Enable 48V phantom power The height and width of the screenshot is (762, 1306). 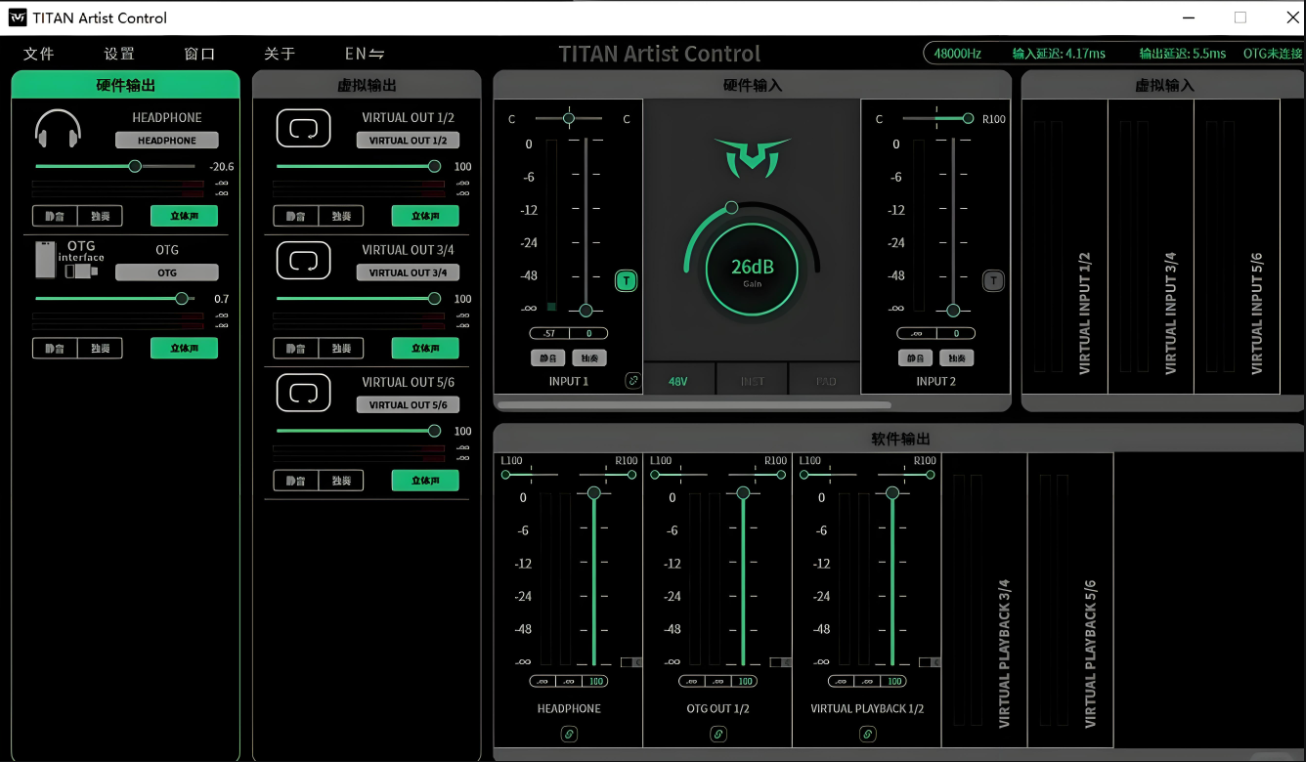[x=678, y=381]
